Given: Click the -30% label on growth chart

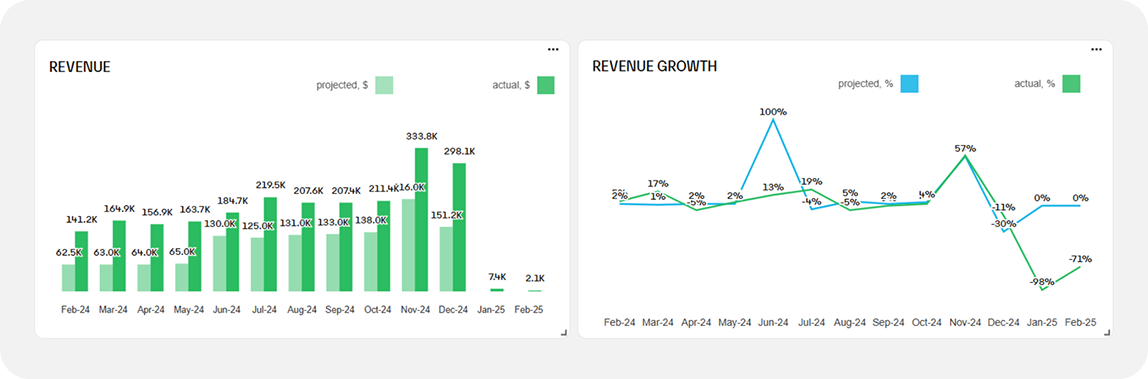Looking at the screenshot, I should [x=1003, y=224].
